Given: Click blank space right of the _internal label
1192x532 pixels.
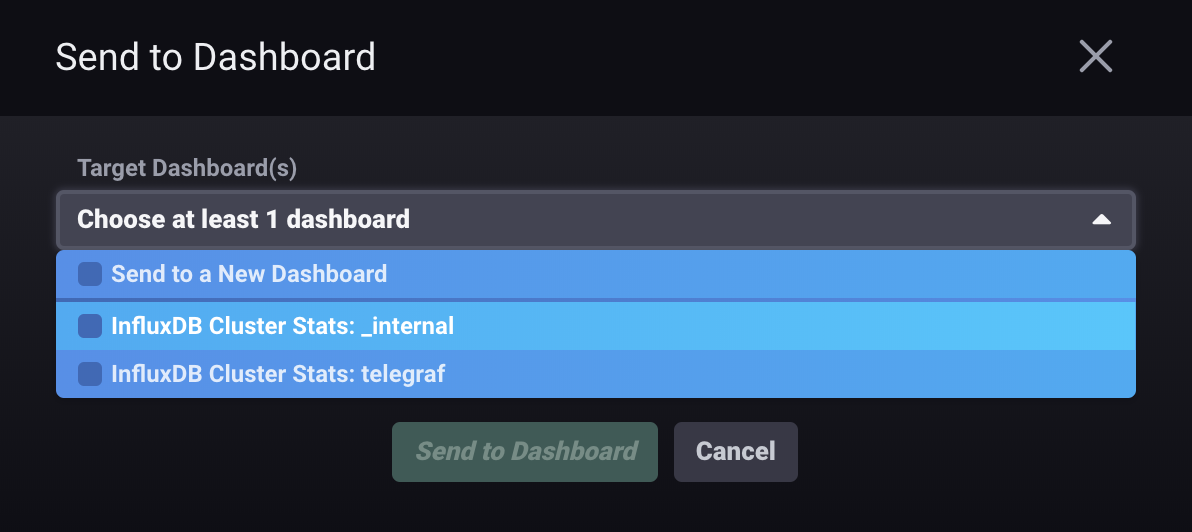Looking at the screenshot, I should coord(800,326).
